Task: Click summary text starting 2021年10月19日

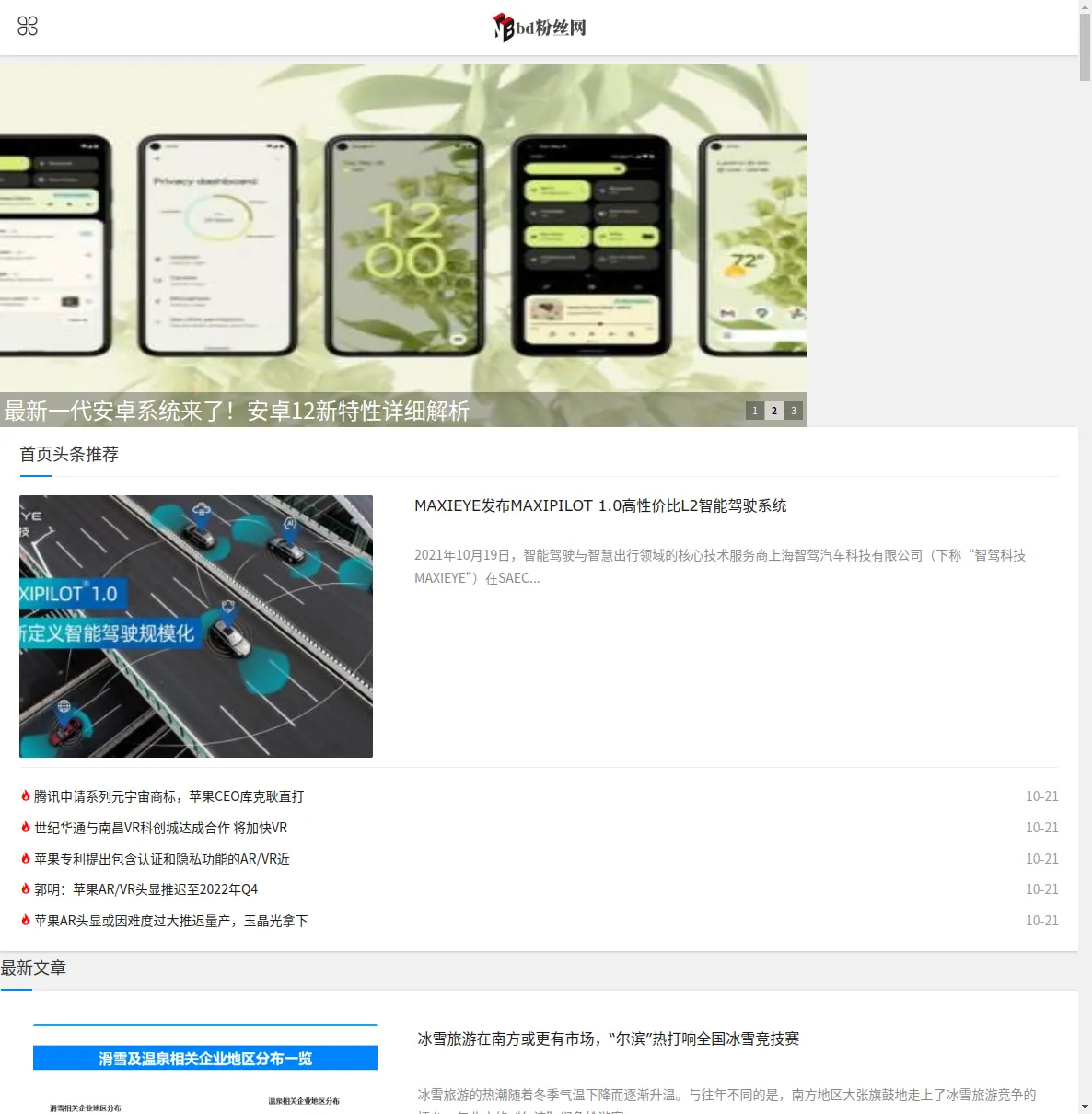Action: pos(720,566)
